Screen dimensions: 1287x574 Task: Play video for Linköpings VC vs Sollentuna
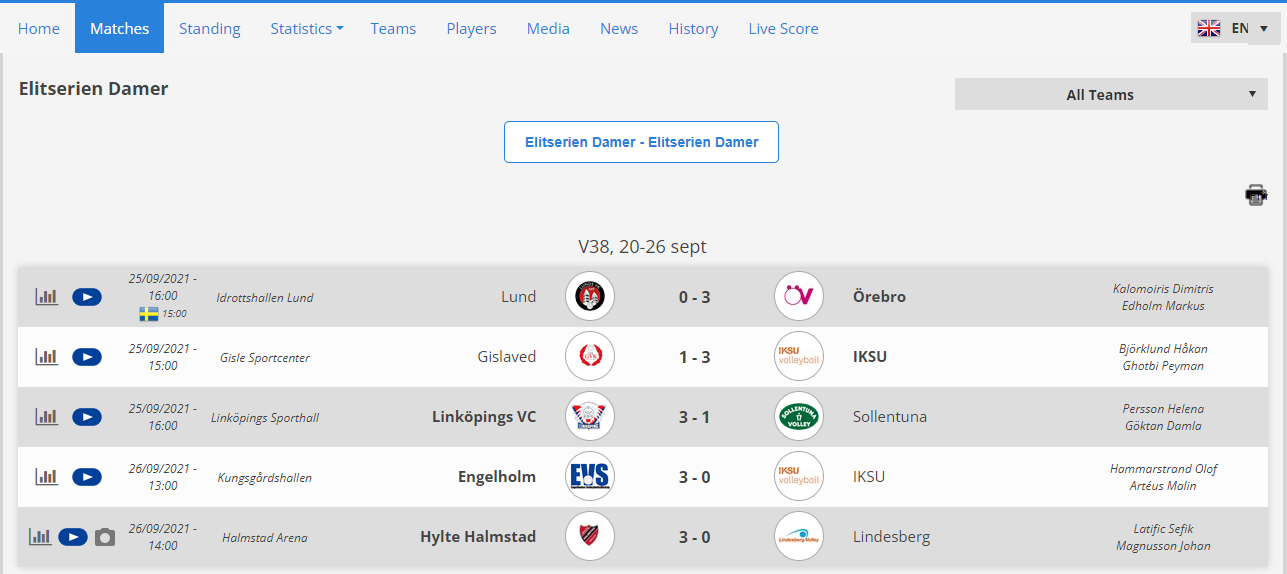[x=87, y=416]
